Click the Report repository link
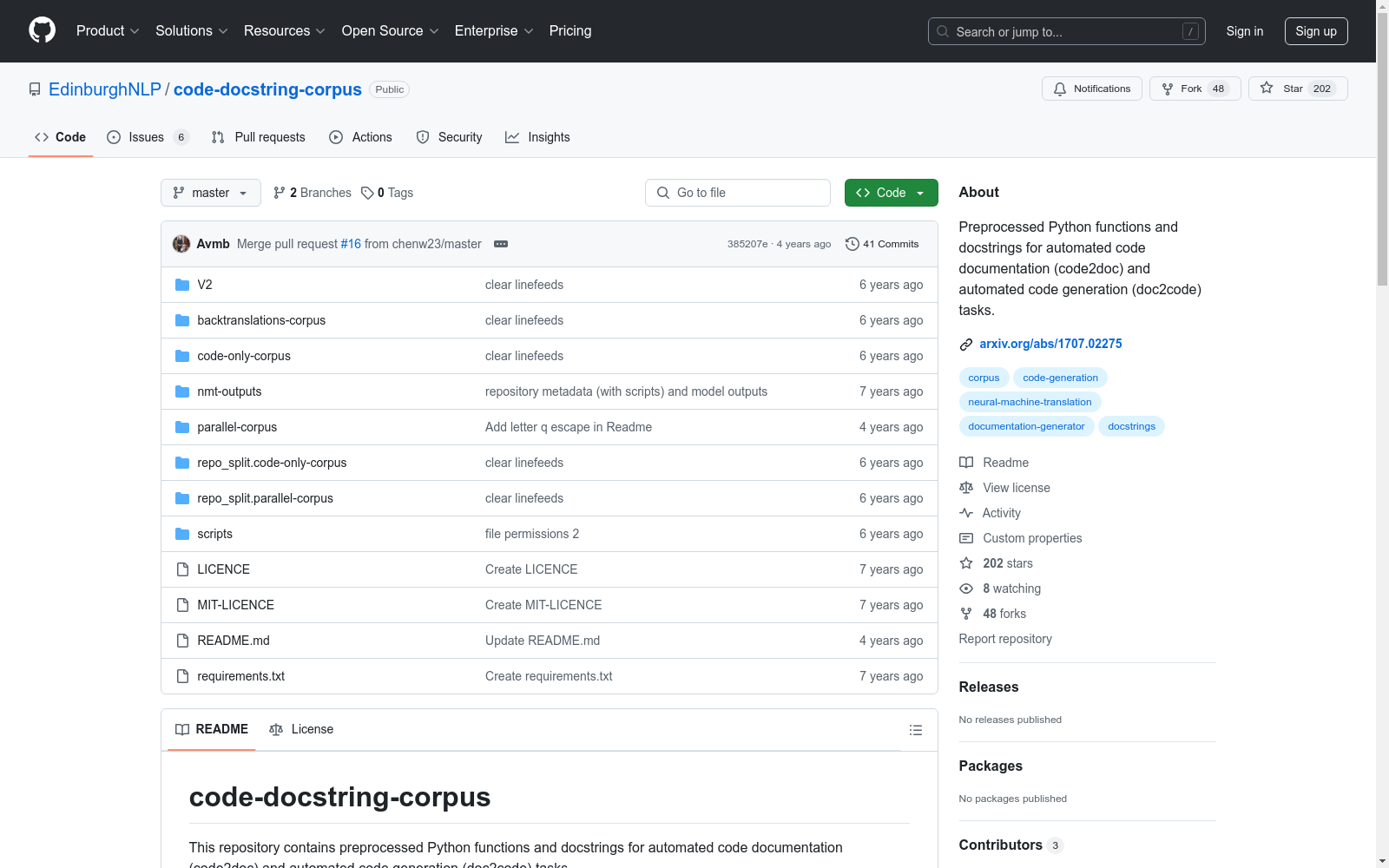1389x868 pixels. pos(1005,639)
